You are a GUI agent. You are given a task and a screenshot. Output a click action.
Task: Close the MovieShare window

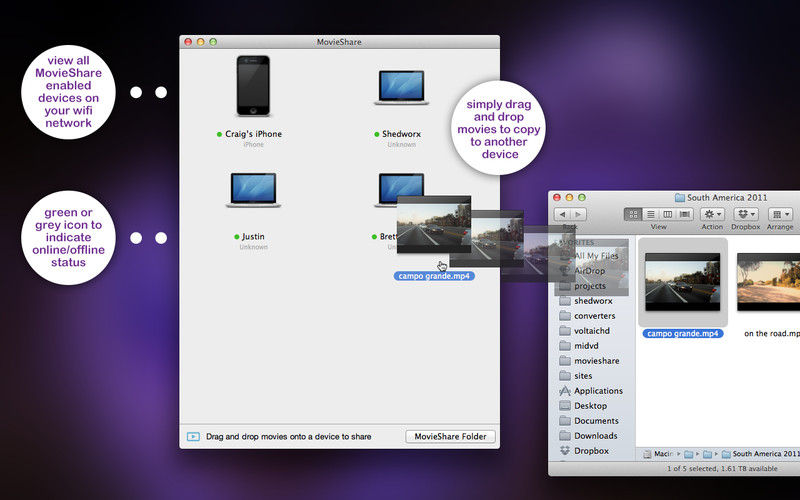click(188, 42)
